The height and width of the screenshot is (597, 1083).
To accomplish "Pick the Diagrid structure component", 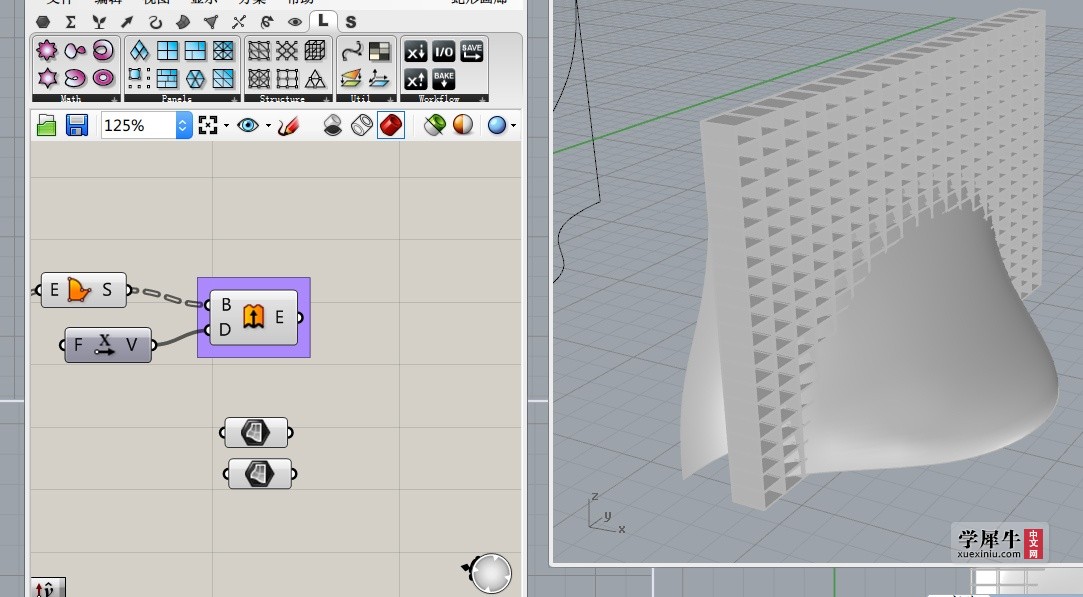I will pos(287,50).
